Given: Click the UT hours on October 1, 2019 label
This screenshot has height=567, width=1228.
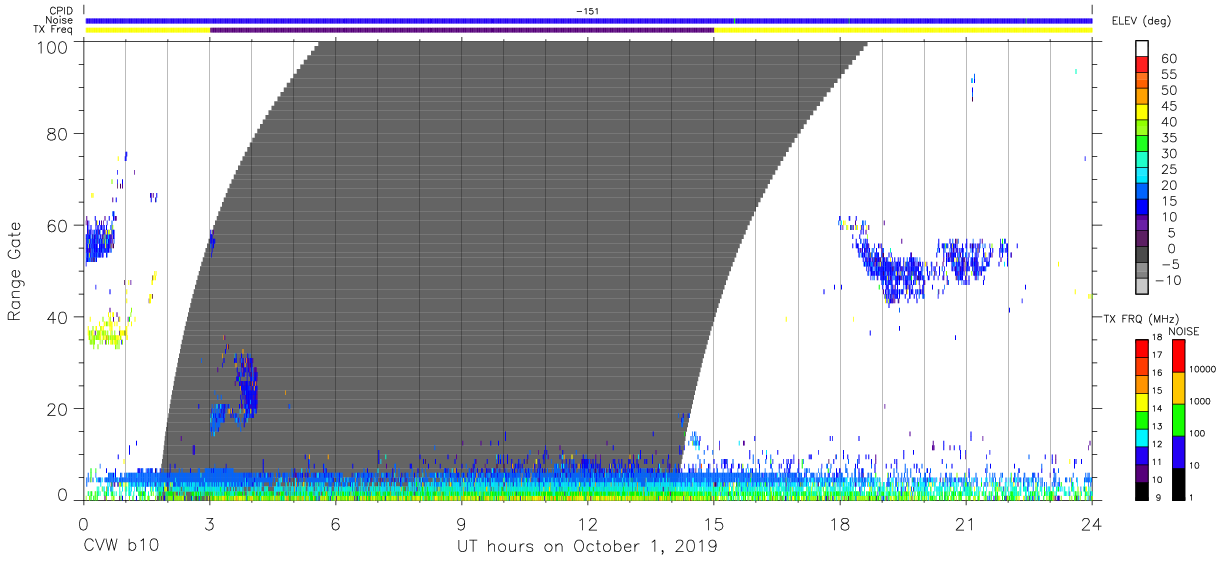Looking at the screenshot, I should (x=587, y=547).
